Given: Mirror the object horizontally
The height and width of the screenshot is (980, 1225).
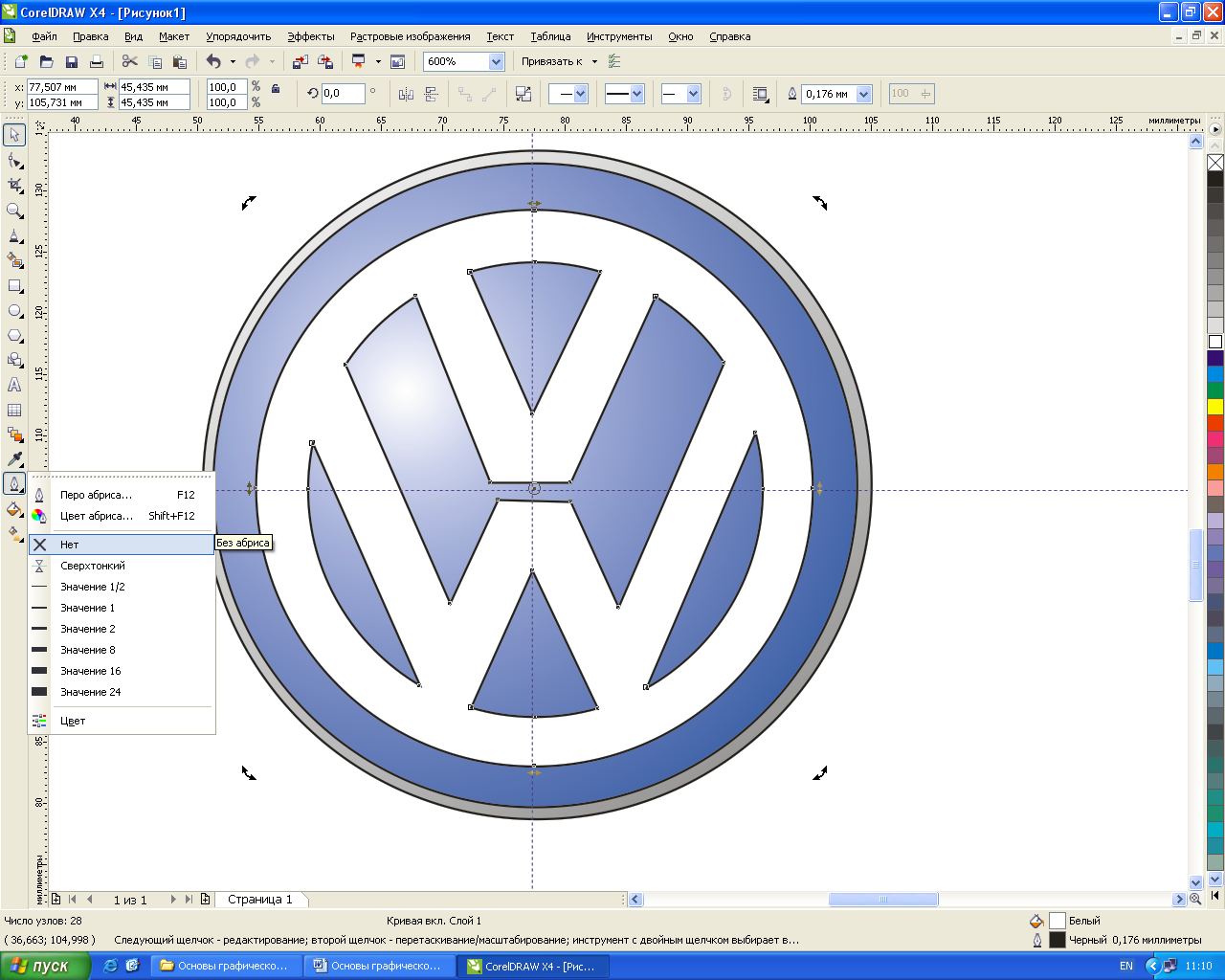Looking at the screenshot, I should pyautogui.click(x=406, y=94).
